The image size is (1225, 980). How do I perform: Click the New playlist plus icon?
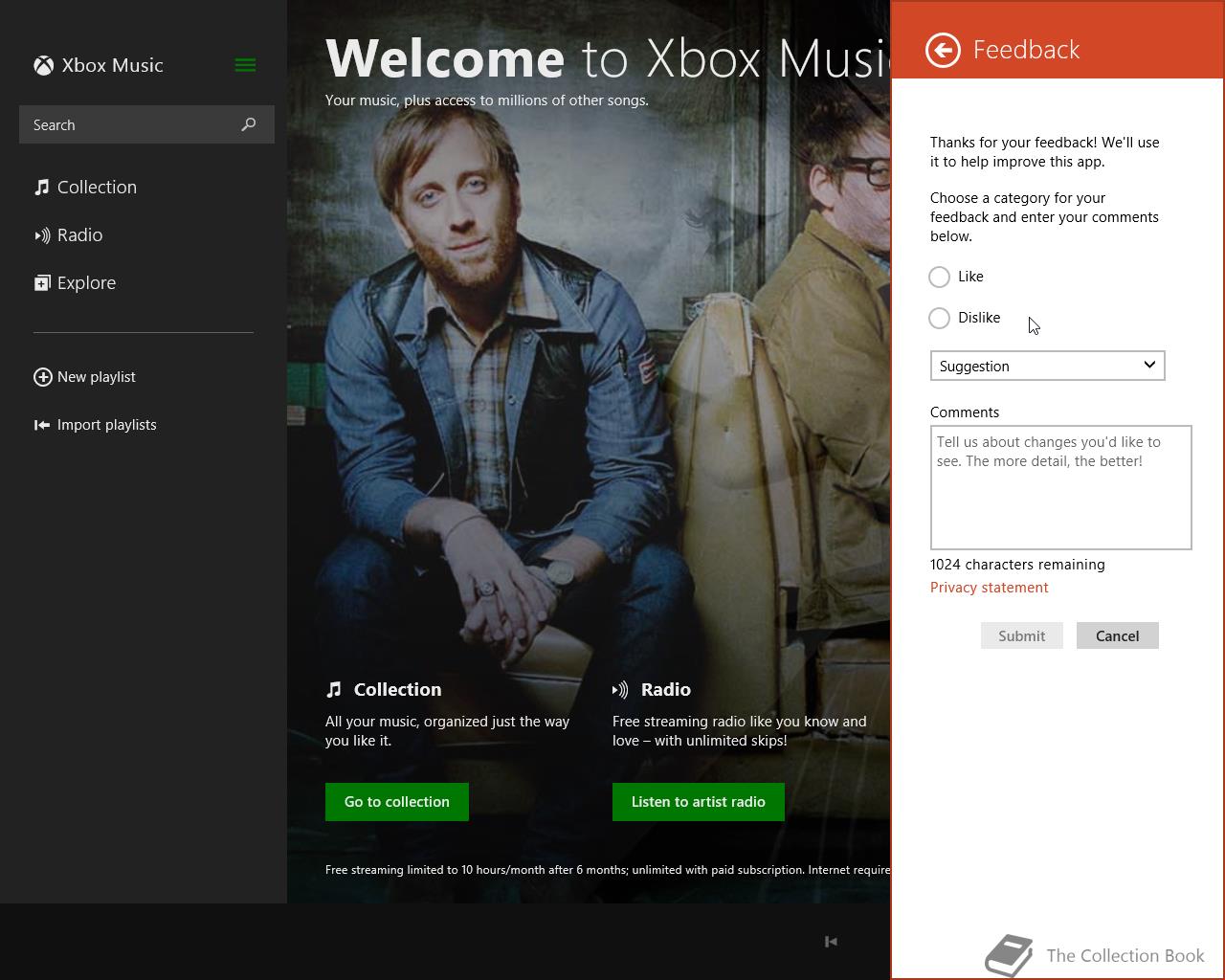pyautogui.click(x=43, y=377)
